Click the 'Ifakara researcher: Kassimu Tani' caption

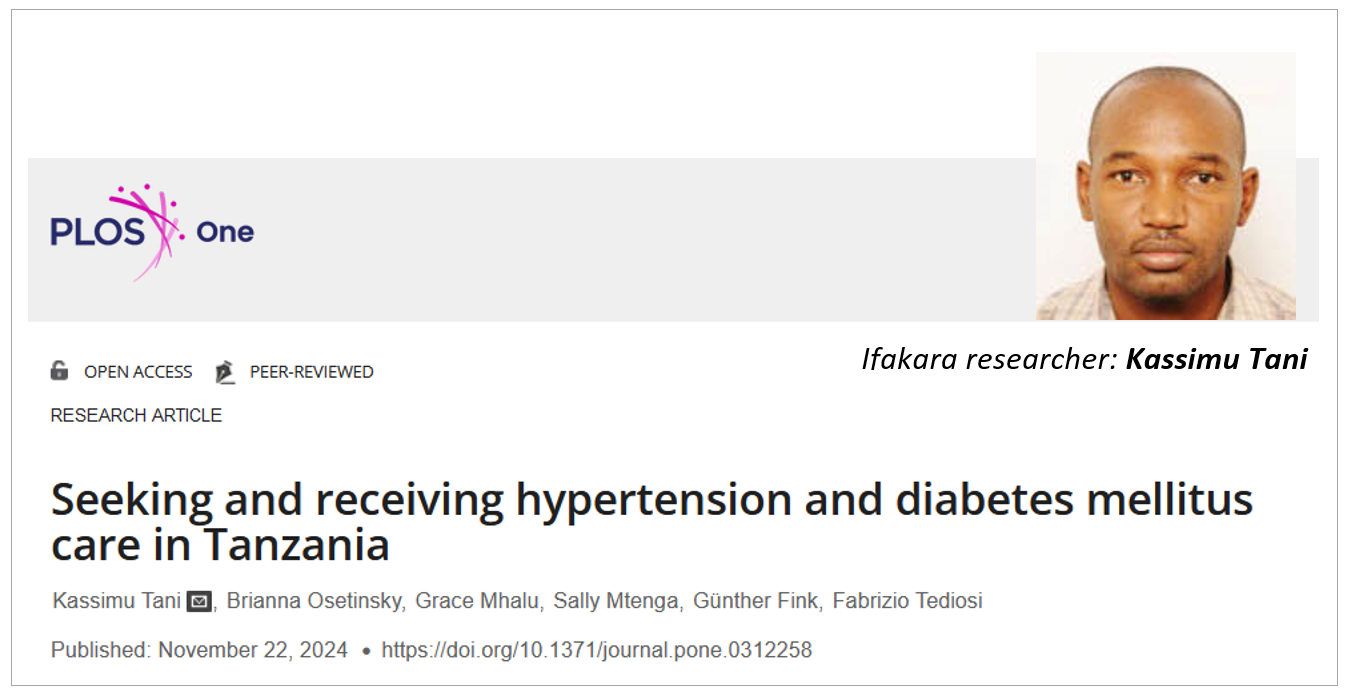[1084, 360]
